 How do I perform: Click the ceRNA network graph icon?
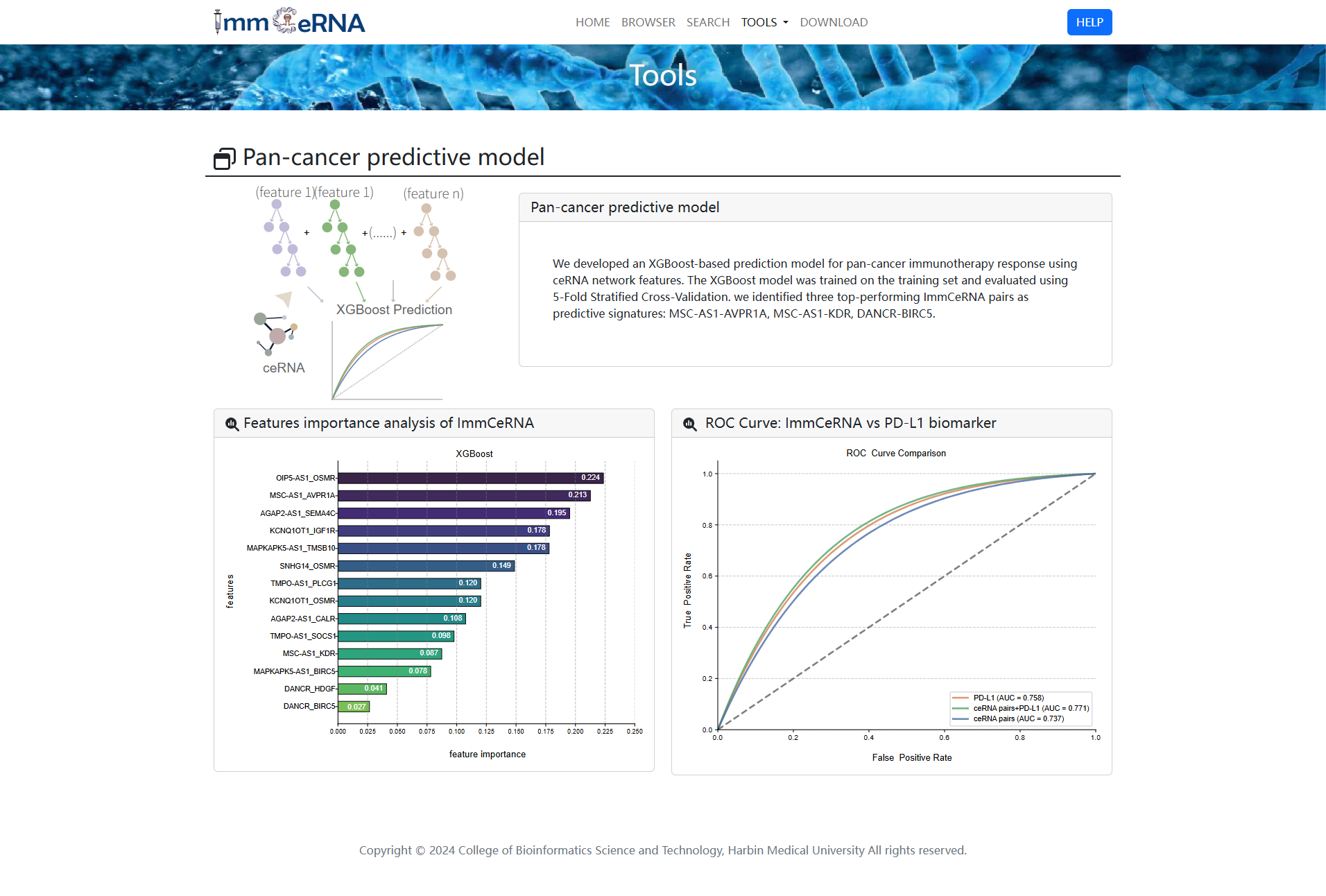275,334
